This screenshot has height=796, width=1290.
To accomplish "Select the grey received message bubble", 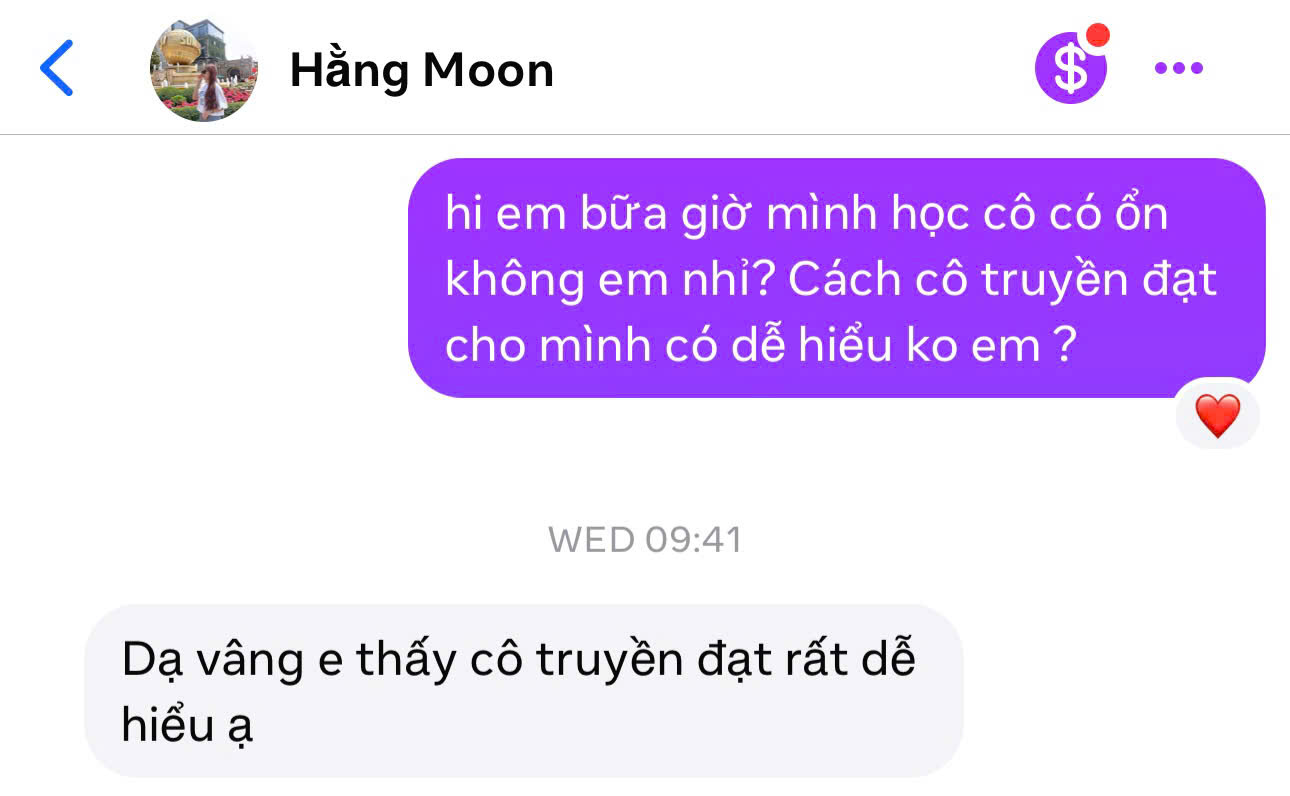I will click(524, 691).
